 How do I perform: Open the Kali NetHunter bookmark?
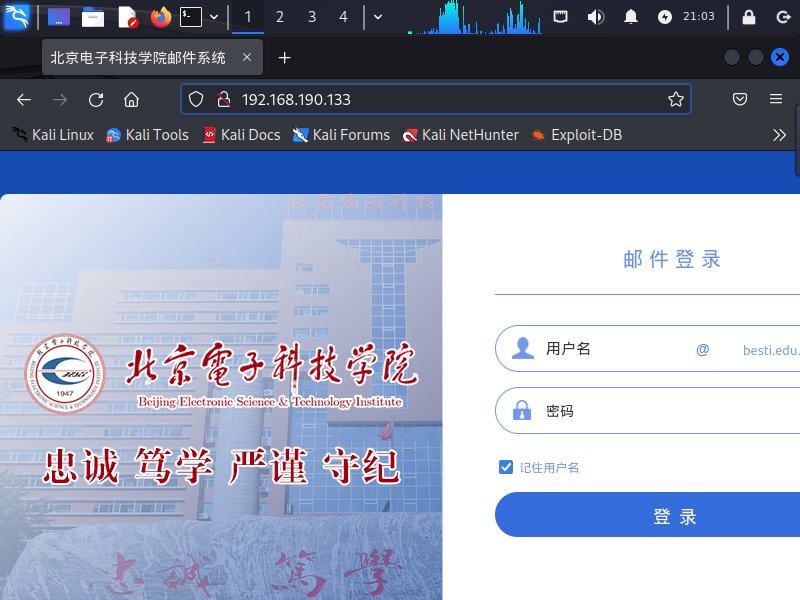point(461,135)
